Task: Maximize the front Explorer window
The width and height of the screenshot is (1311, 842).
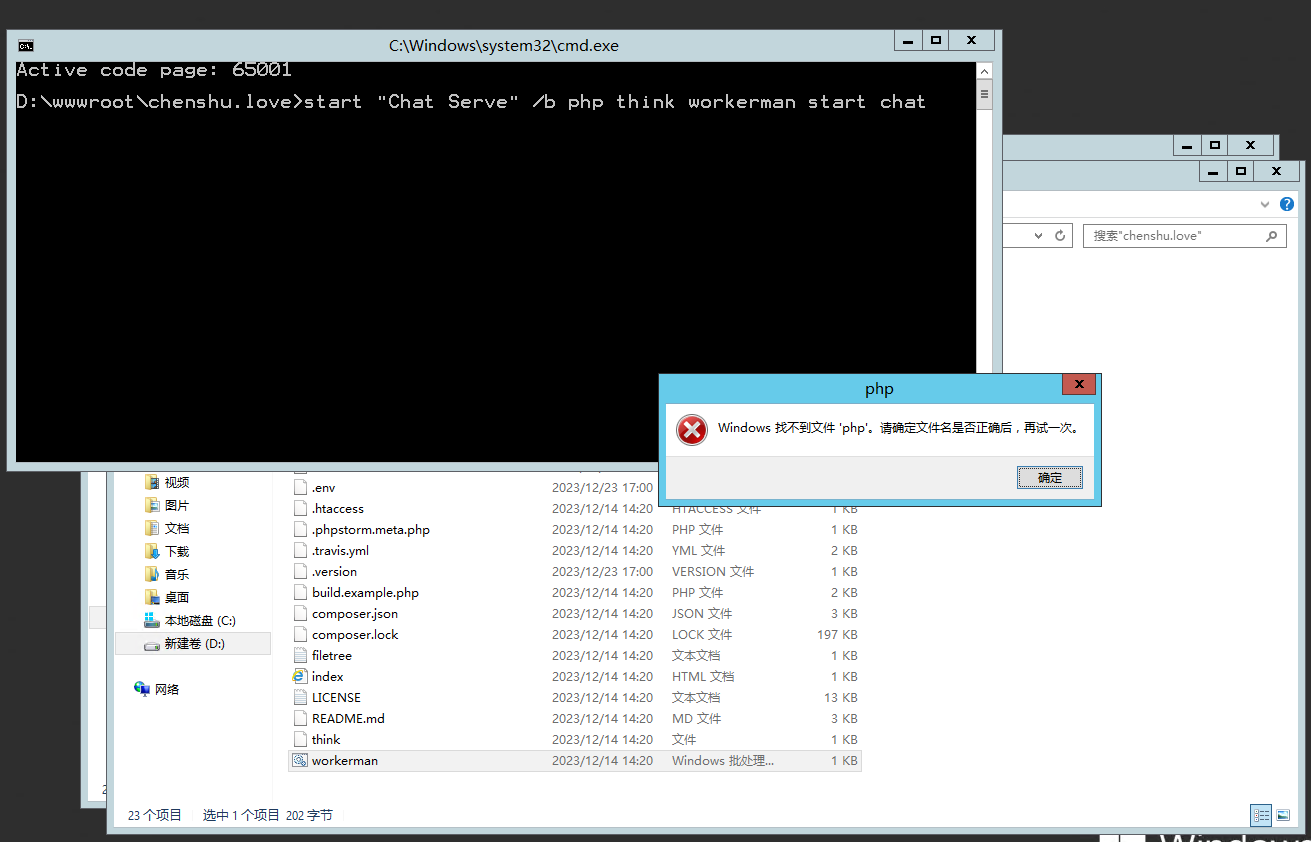Action: tap(1240, 172)
